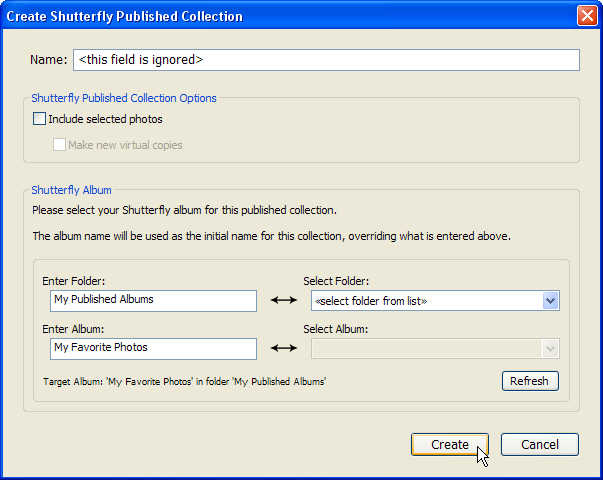Click 'Please select your Shutterfly album' text

[x=184, y=210]
